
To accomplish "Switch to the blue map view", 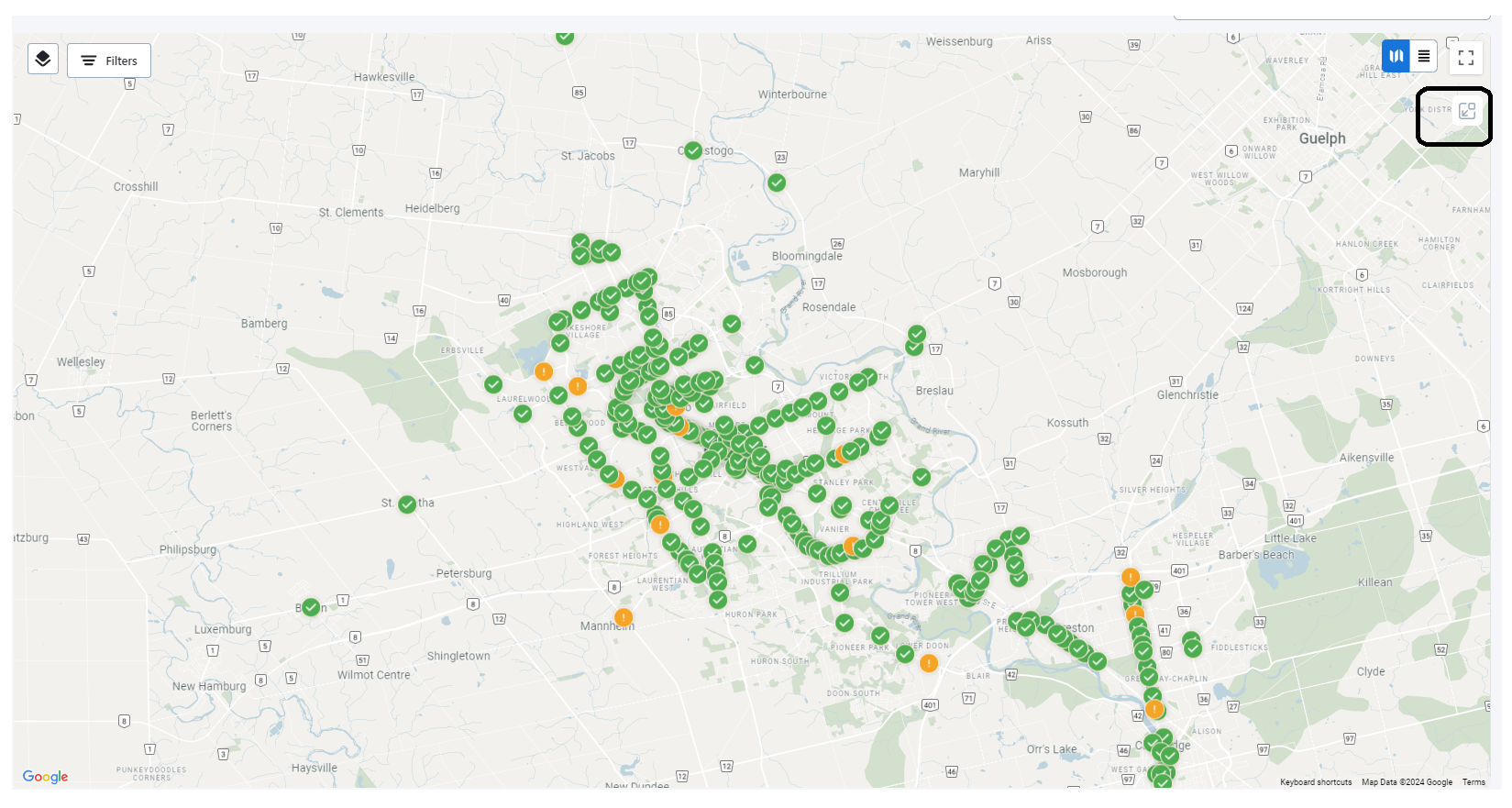I will tap(1396, 56).
